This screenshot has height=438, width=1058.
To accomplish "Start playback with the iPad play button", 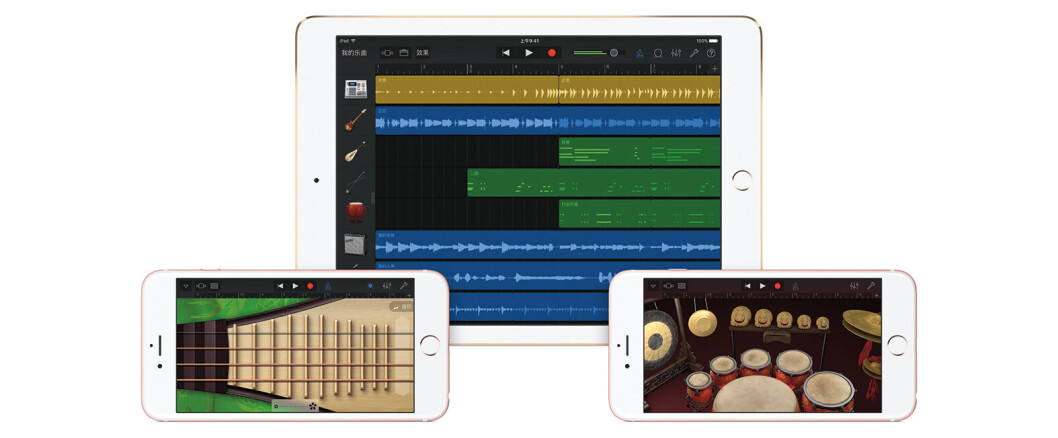I will pyautogui.click(x=529, y=53).
